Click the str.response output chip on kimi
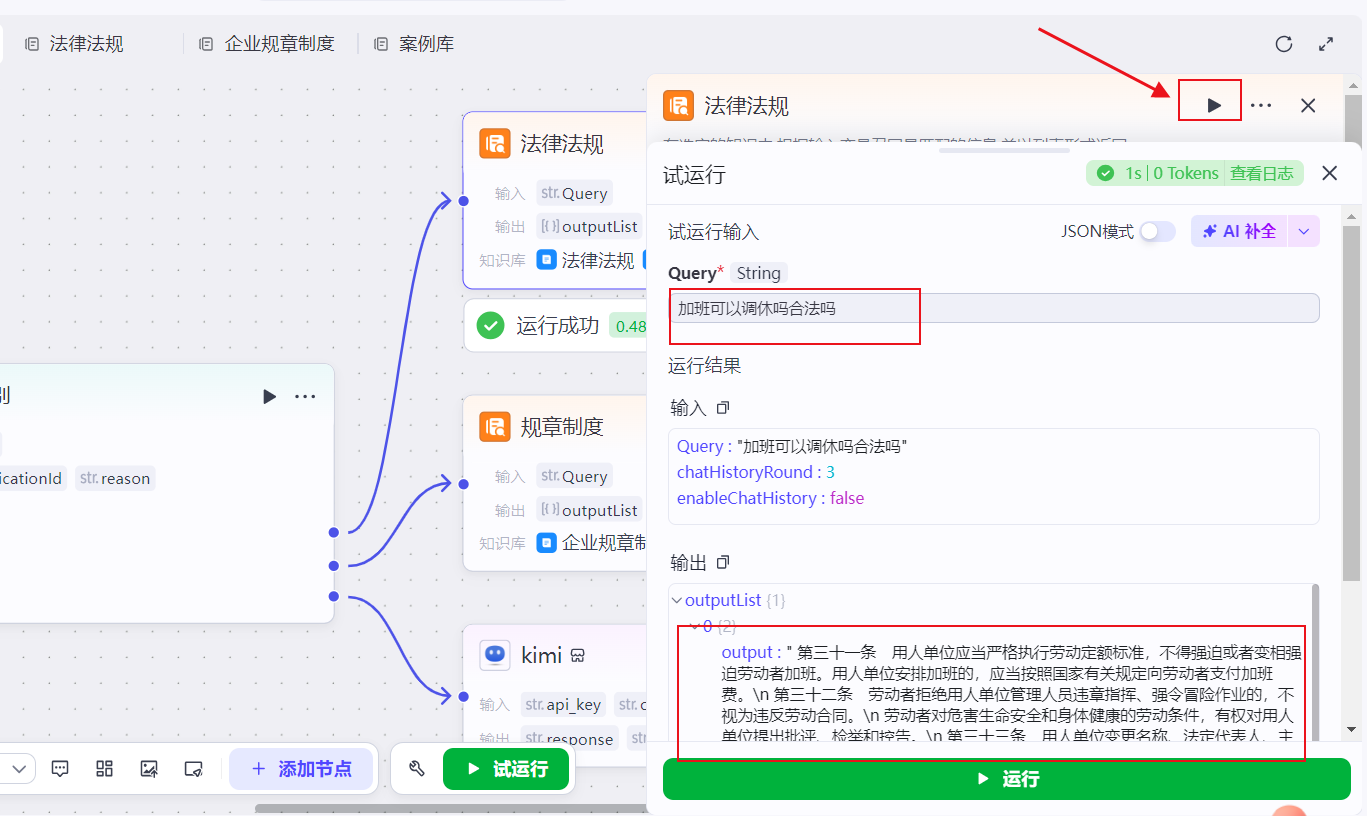The width and height of the screenshot is (1367, 816). 570,739
